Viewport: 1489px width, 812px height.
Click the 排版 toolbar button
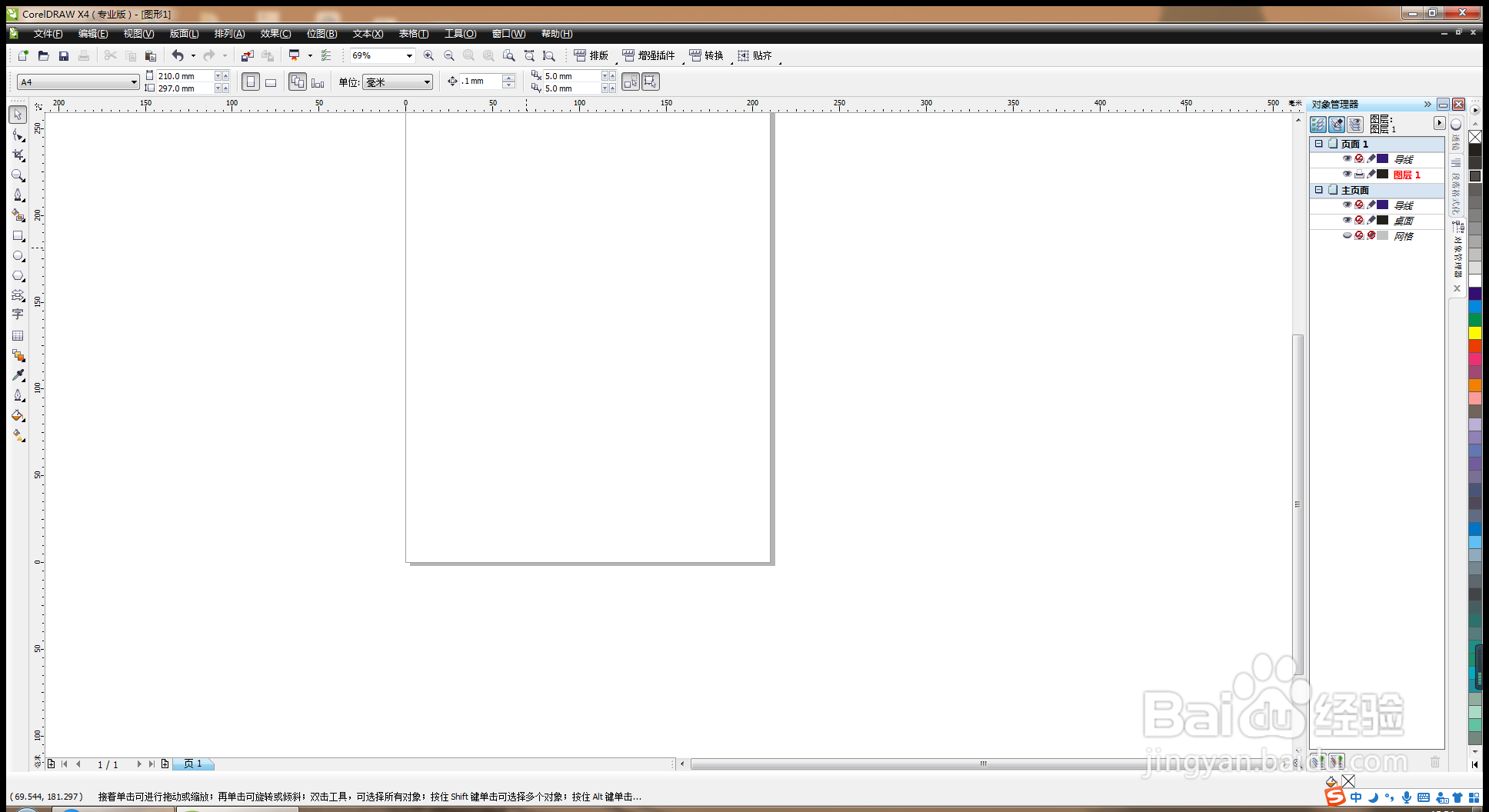[591, 55]
